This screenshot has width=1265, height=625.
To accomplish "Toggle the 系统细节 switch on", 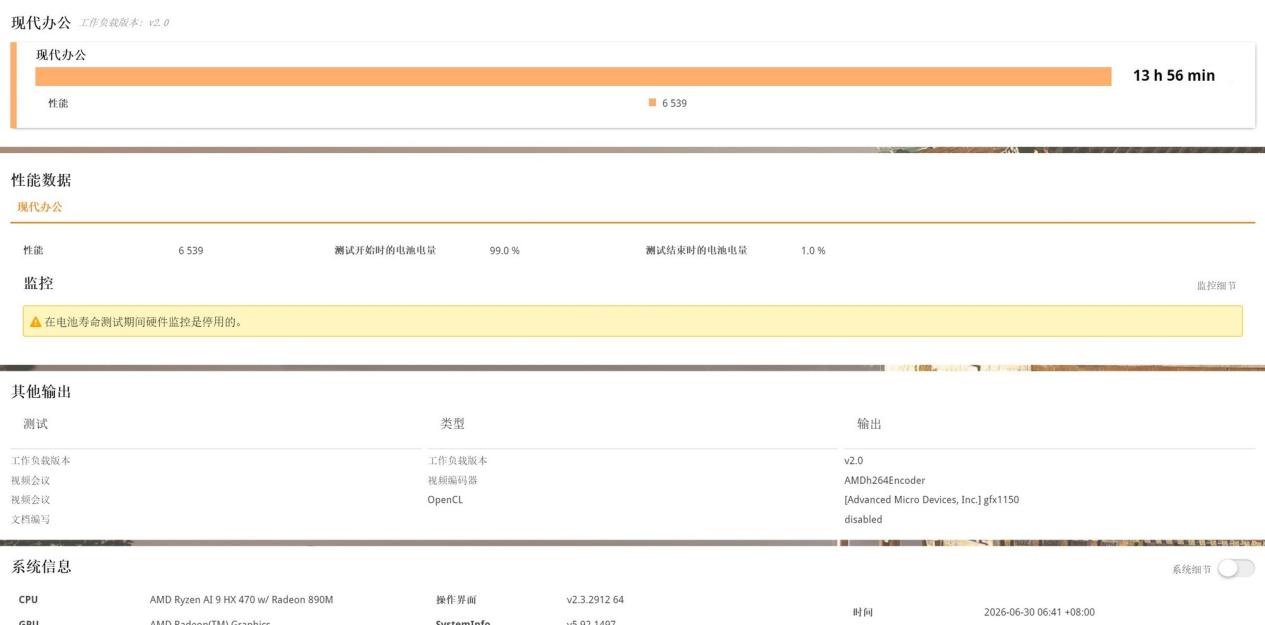I will coord(1235,568).
